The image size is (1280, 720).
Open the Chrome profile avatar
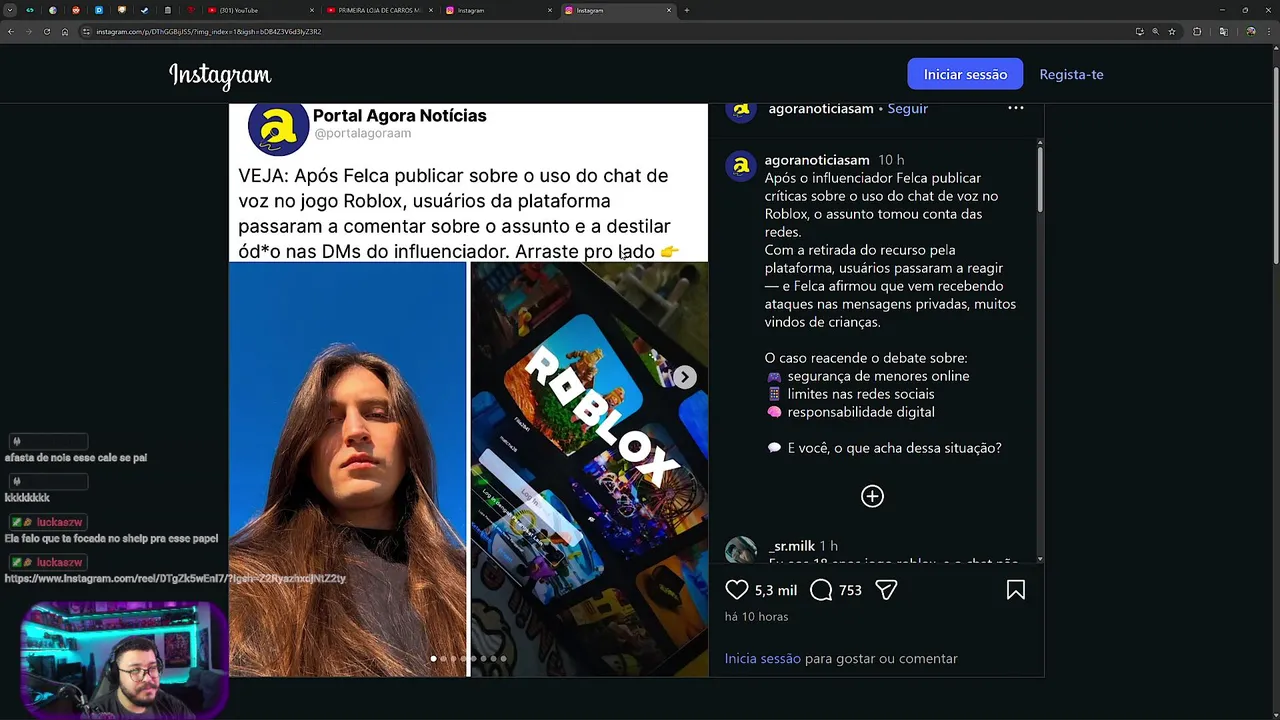(1250, 31)
